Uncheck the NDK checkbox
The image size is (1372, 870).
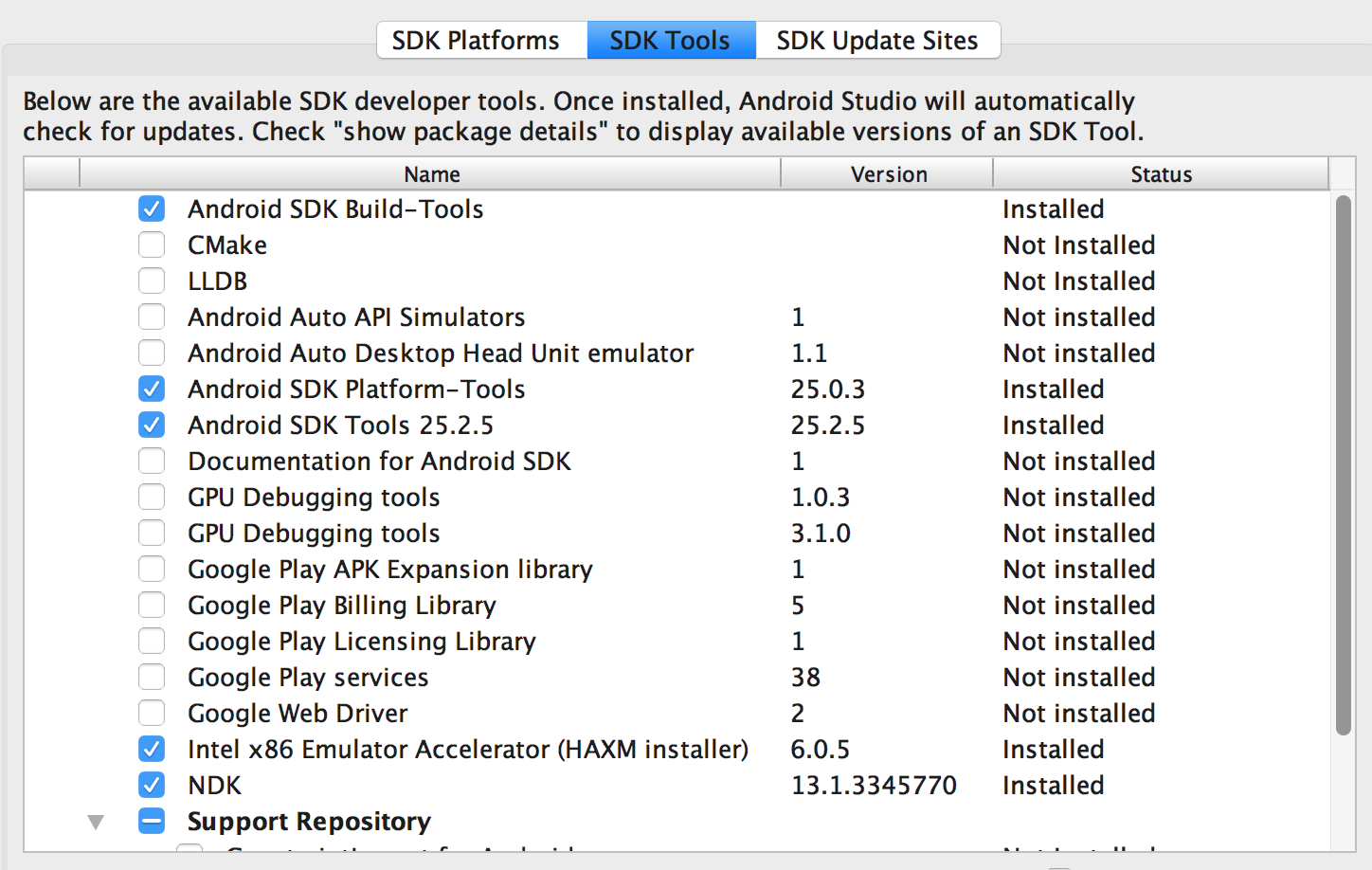[152, 785]
